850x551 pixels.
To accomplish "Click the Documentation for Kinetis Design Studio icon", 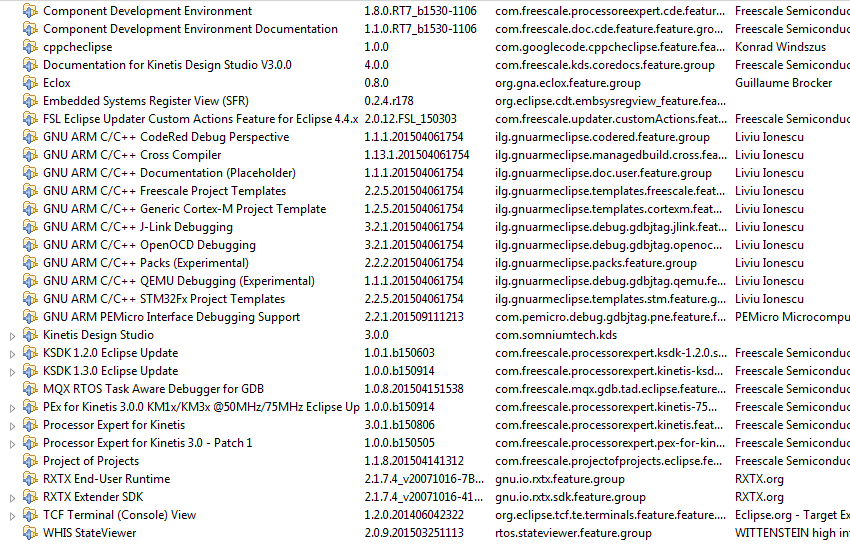I will 30,65.
